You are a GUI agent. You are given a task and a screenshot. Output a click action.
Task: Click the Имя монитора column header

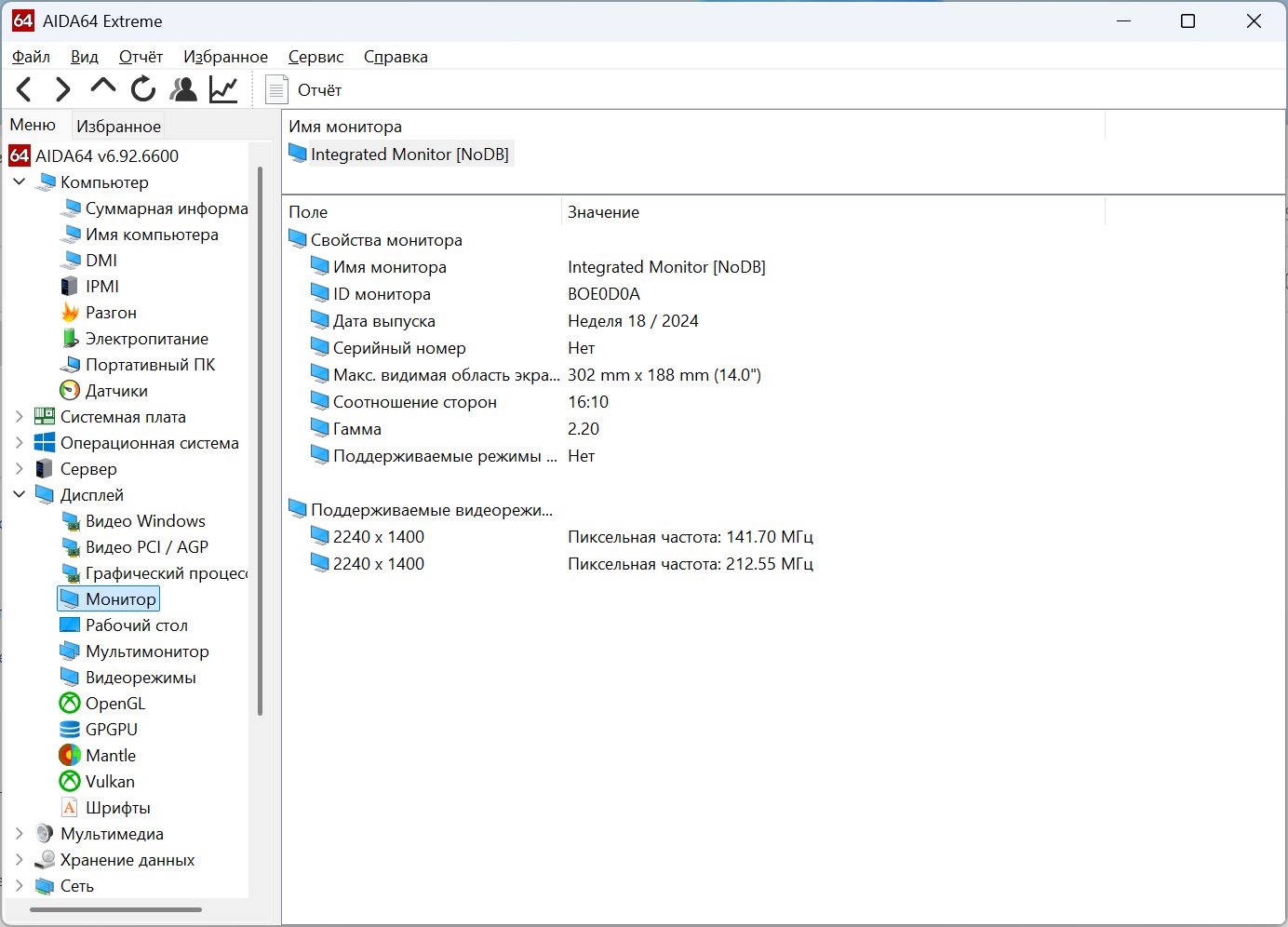point(693,127)
